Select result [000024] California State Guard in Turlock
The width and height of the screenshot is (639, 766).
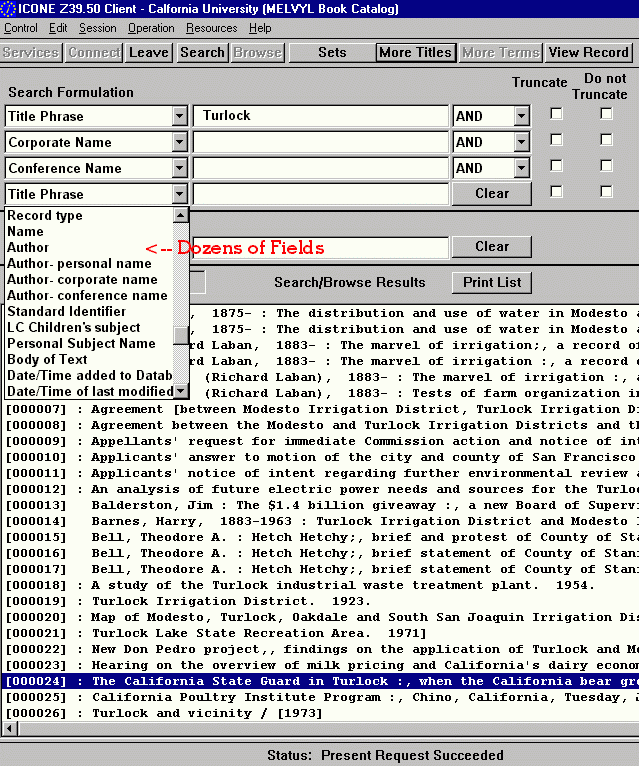point(320,681)
